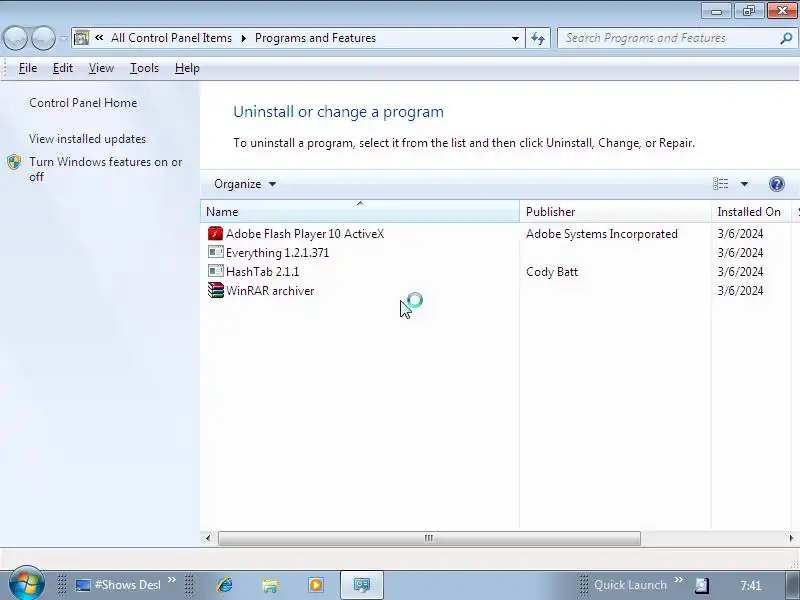Click the horizontal scrollbar right arrow
800x600 pixels.
coord(791,538)
